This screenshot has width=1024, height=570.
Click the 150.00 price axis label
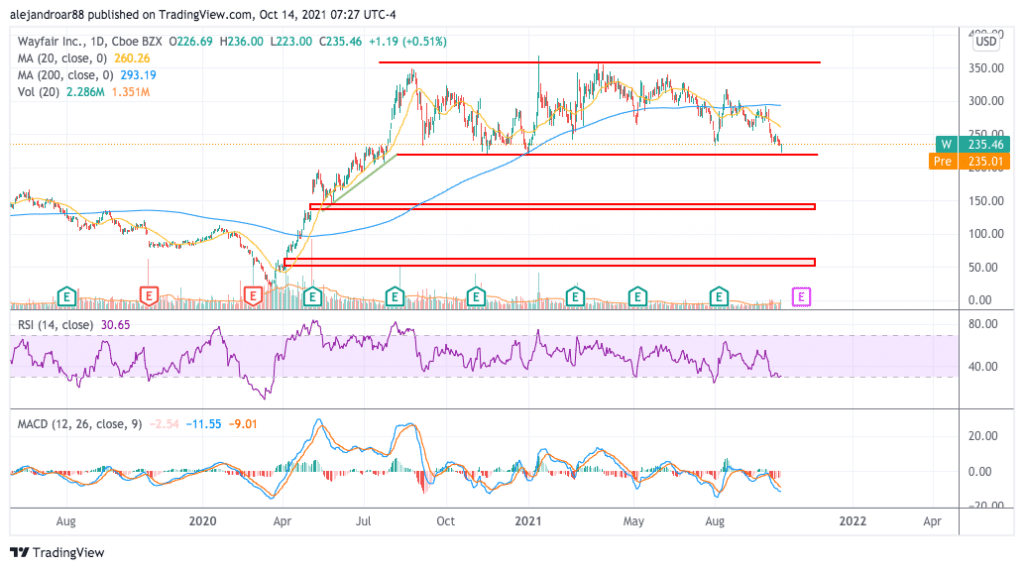click(986, 200)
